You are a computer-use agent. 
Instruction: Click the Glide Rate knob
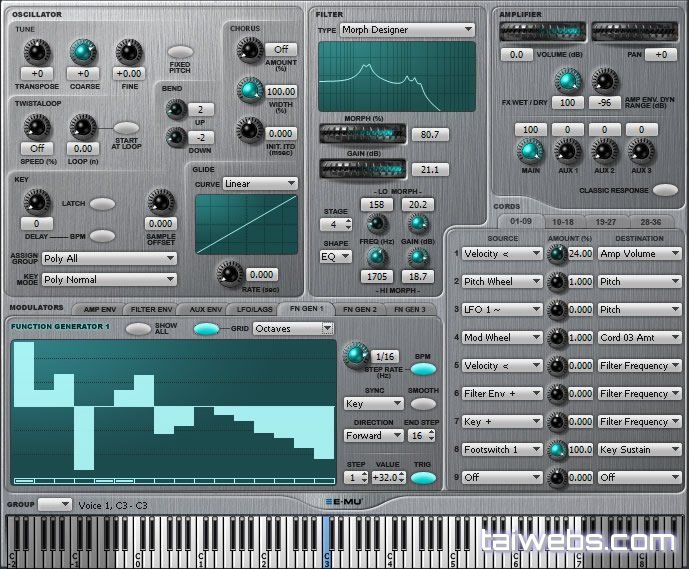point(231,273)
